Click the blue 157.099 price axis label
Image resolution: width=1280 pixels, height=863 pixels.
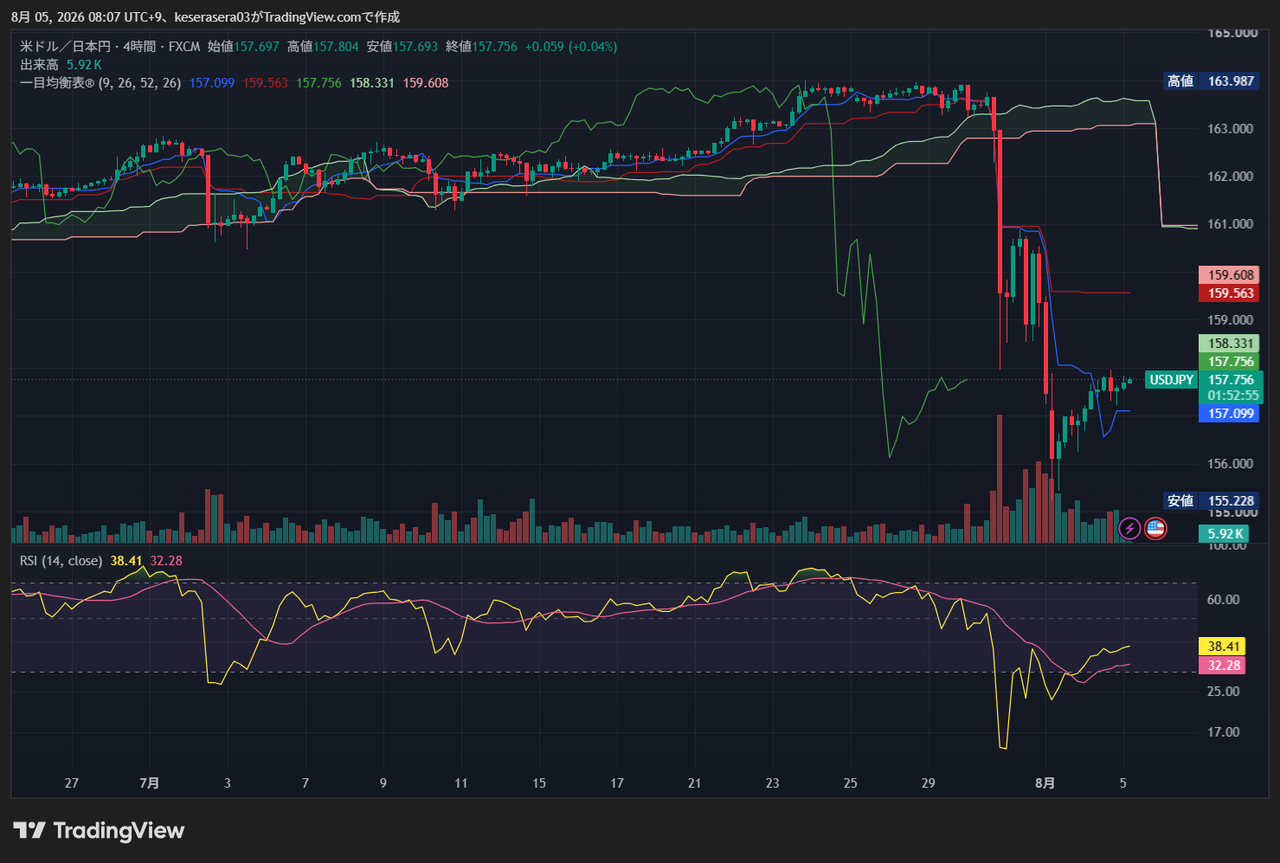(1229, 413)
